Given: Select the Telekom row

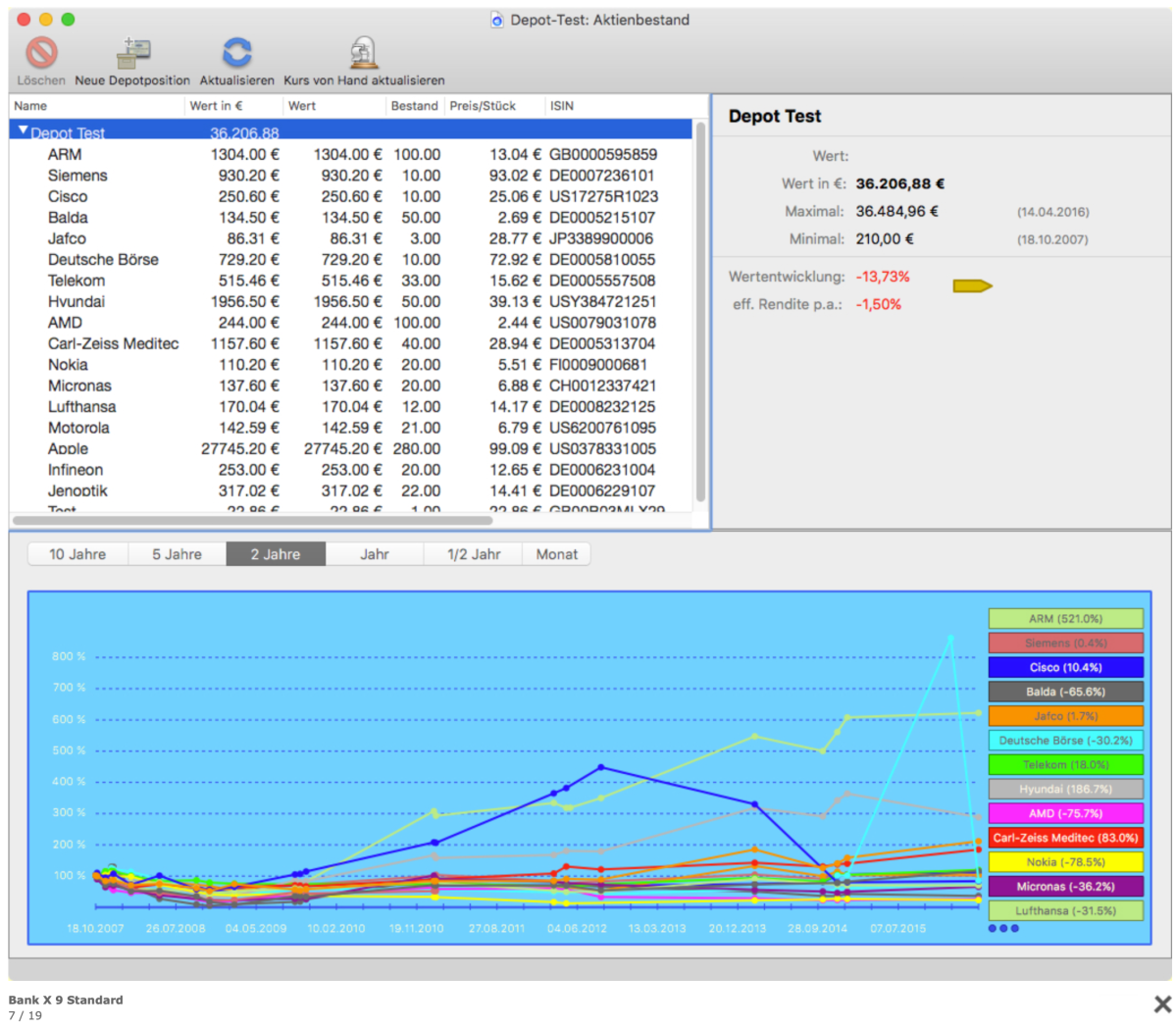Looking at the screenshot, I should pos(351,281).
